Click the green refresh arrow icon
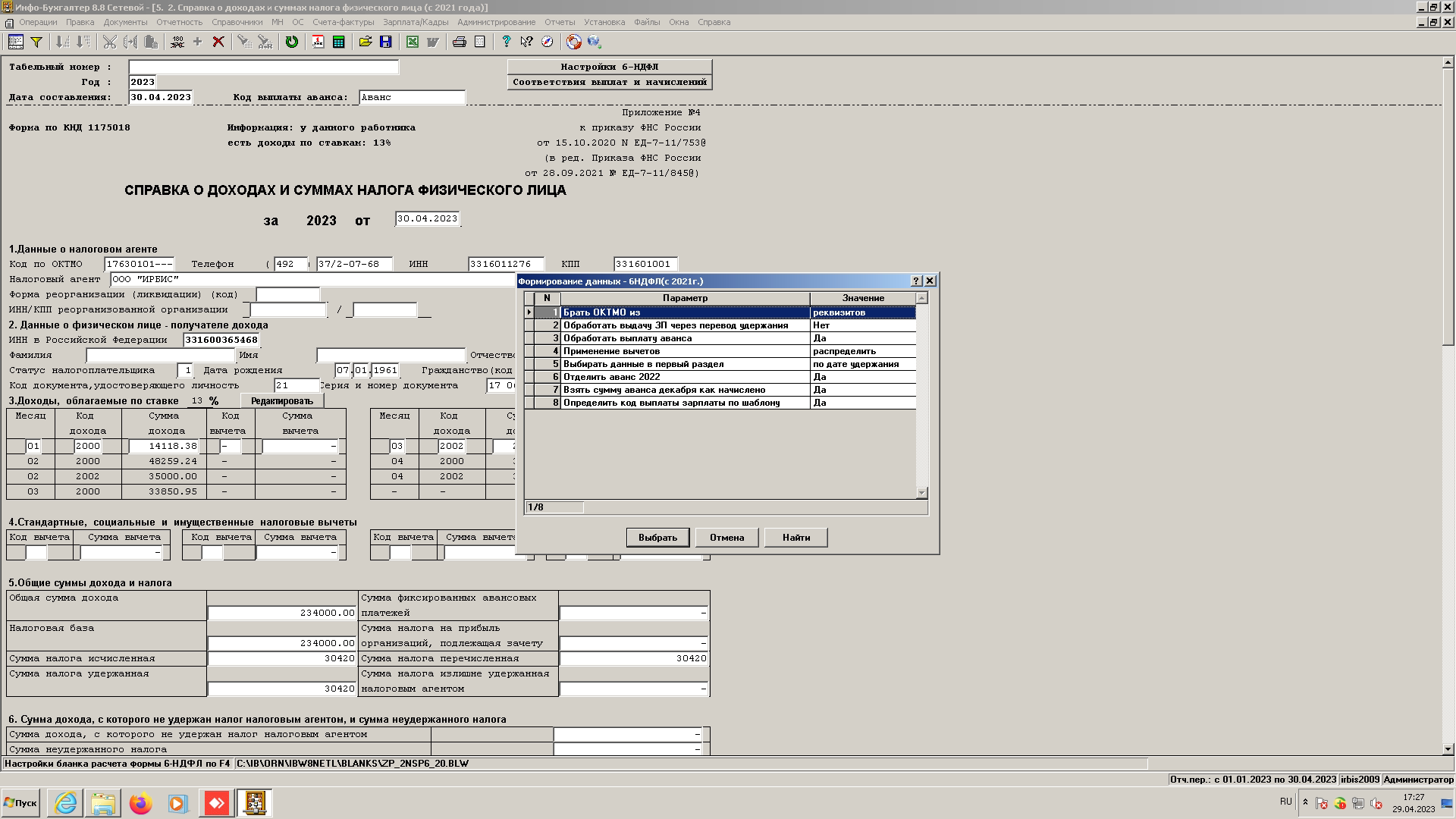 (x=291, y=42)
